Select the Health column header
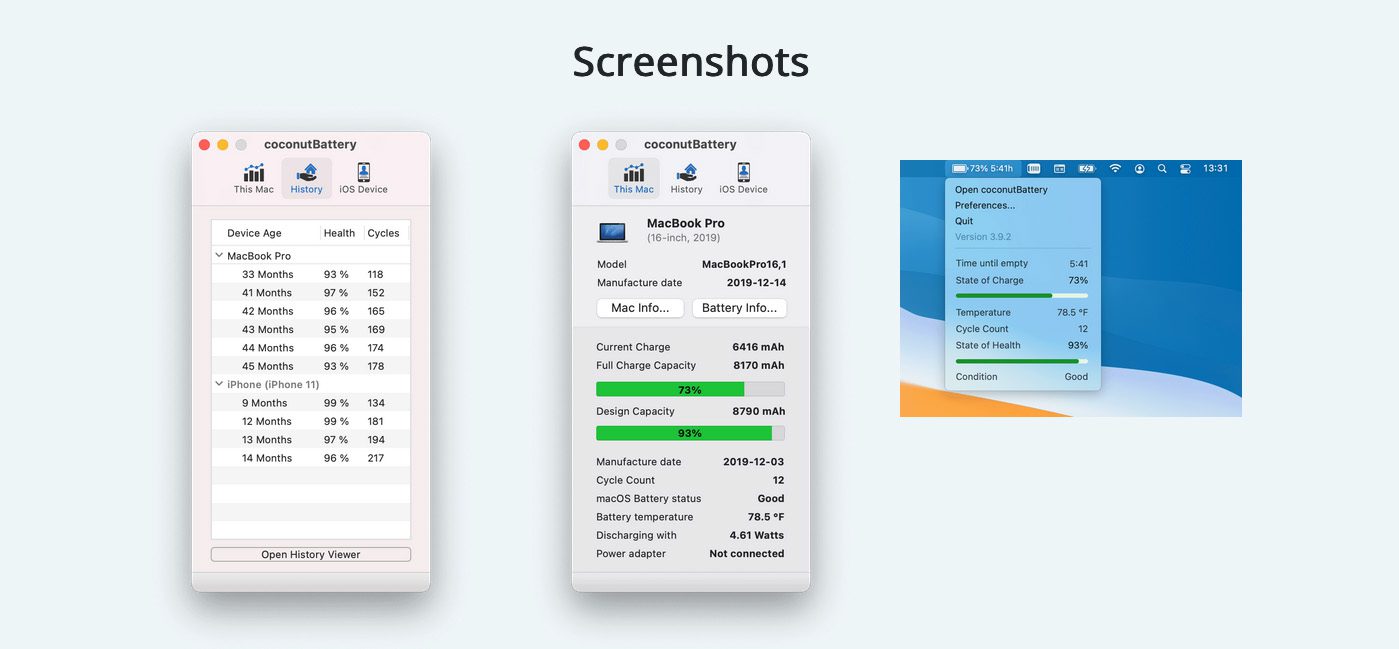Image resolution: width=1399 pixels, height=649 pixels. (x=339, y=232)
